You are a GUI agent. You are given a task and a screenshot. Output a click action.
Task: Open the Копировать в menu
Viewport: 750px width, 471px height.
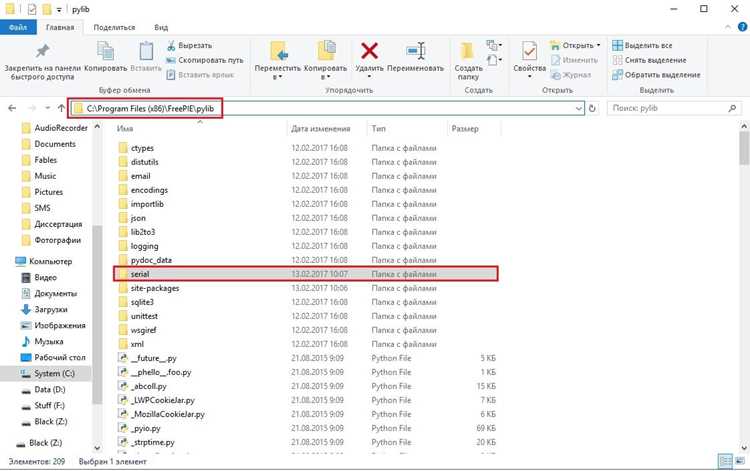tap(325, 61)
